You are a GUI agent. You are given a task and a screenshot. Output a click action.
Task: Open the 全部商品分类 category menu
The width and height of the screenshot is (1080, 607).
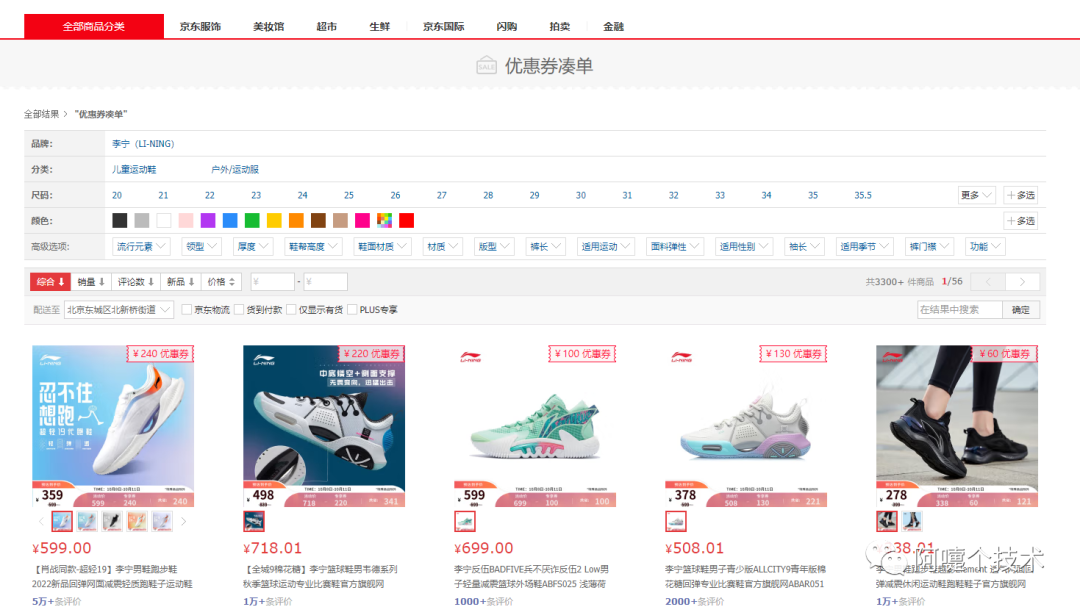[94, 26]
